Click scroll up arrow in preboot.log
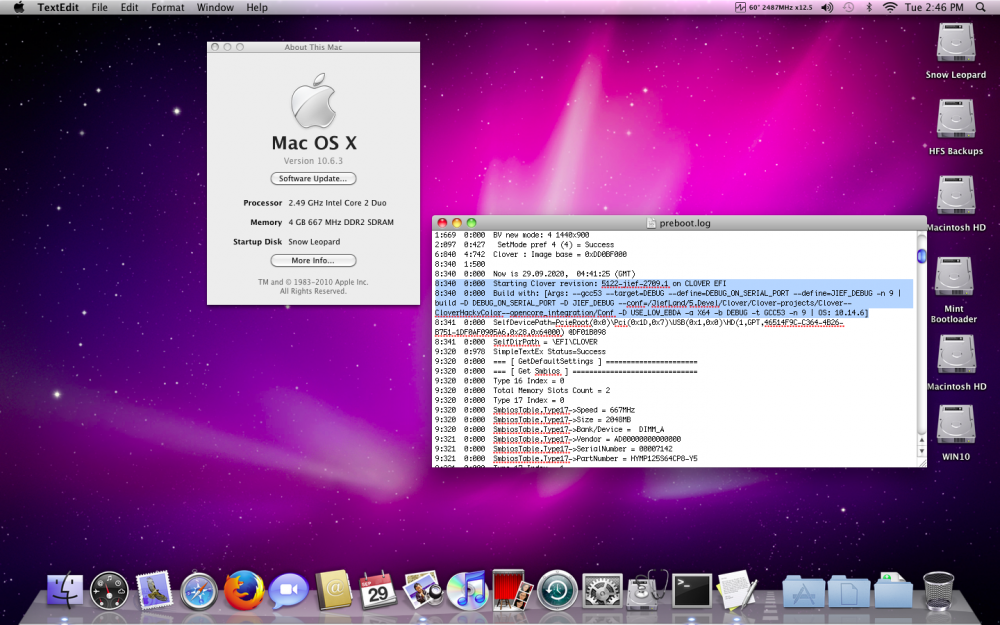 pyautogui.click(x=922, y=441)
